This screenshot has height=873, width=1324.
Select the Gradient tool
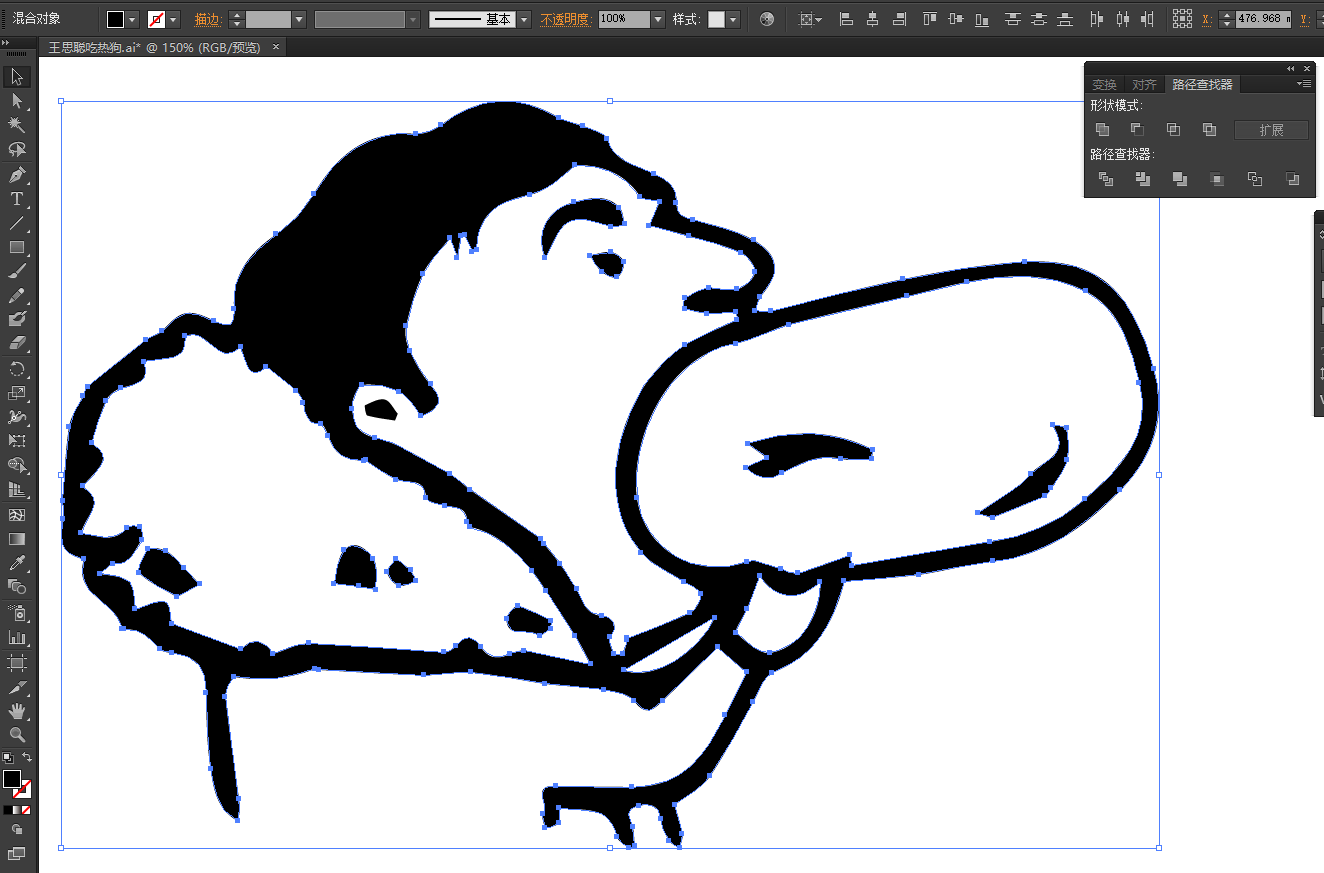[17, 539]
